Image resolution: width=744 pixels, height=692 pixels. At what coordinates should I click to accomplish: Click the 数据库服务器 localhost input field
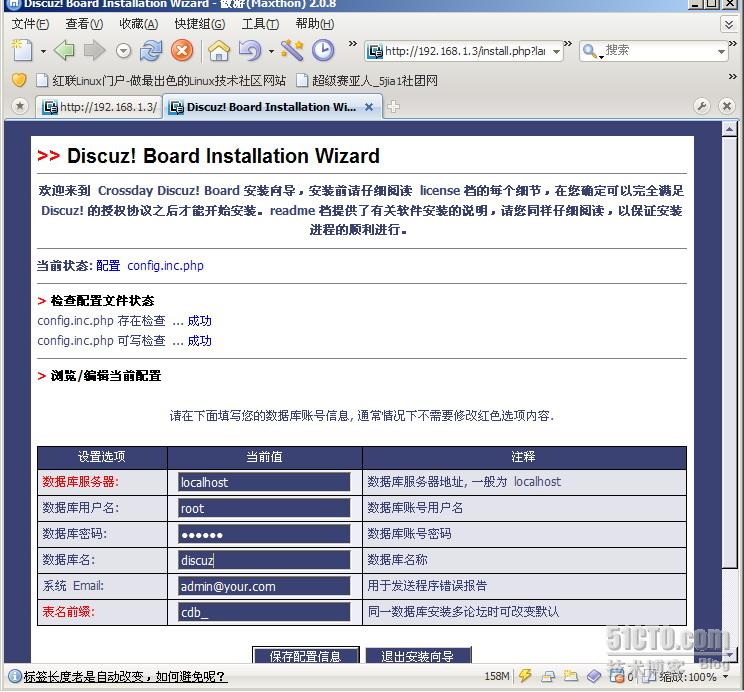(264, 482)
